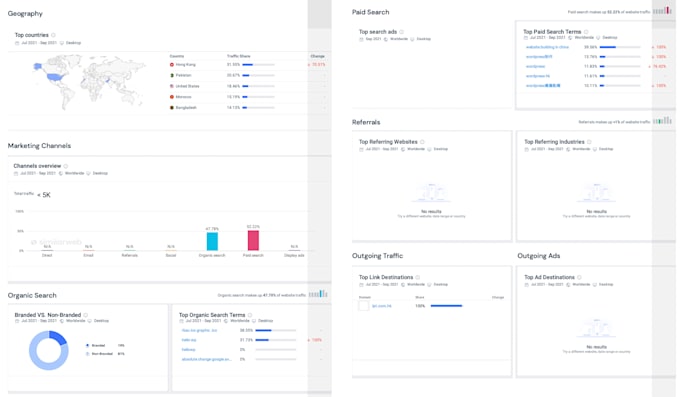The width and height of the screenshot is (680, 397).
Task: Open the fourth organic search term link
Action: tap(206, 359)
